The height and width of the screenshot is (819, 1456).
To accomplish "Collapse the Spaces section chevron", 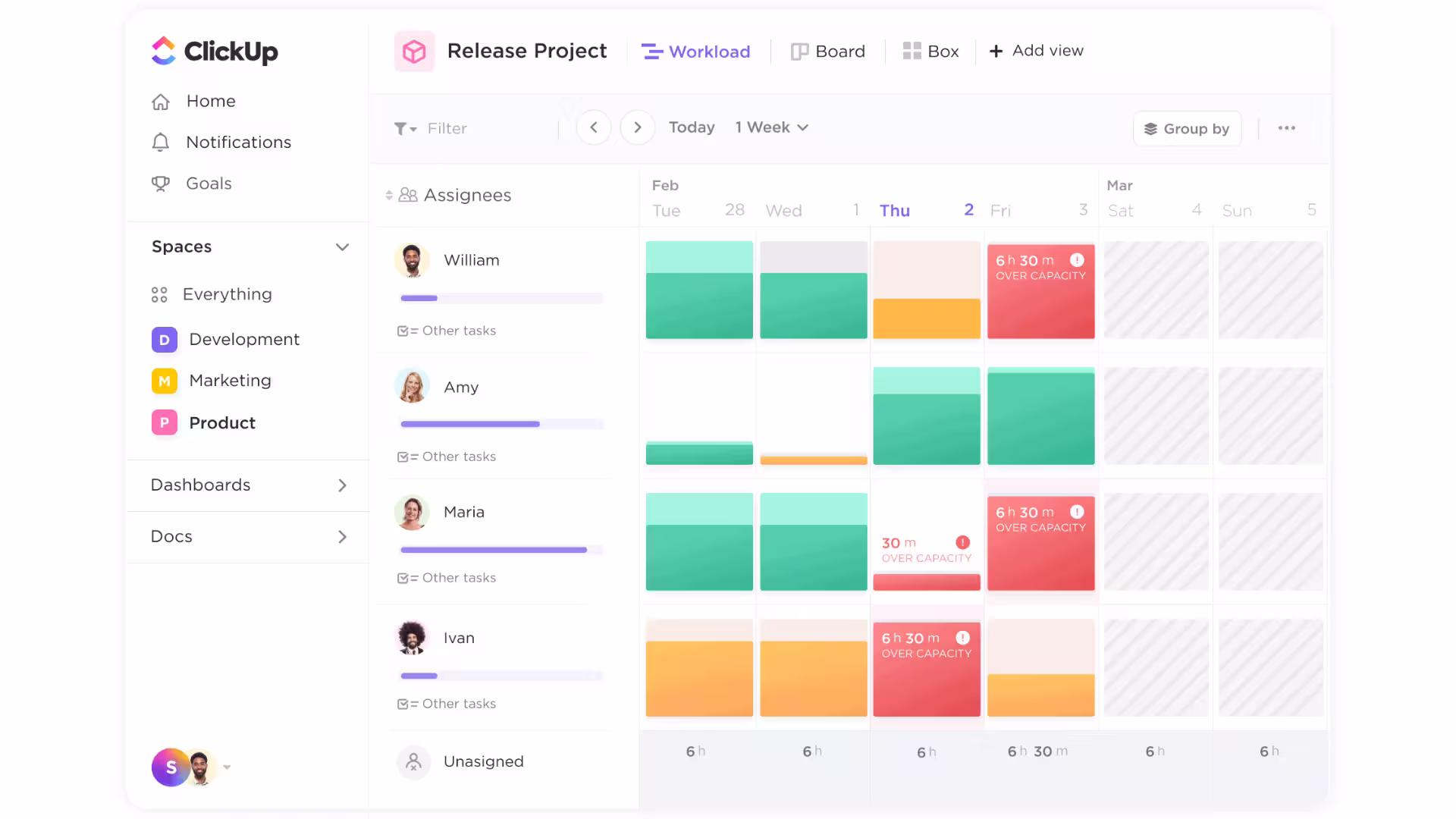I will point(342,247).
